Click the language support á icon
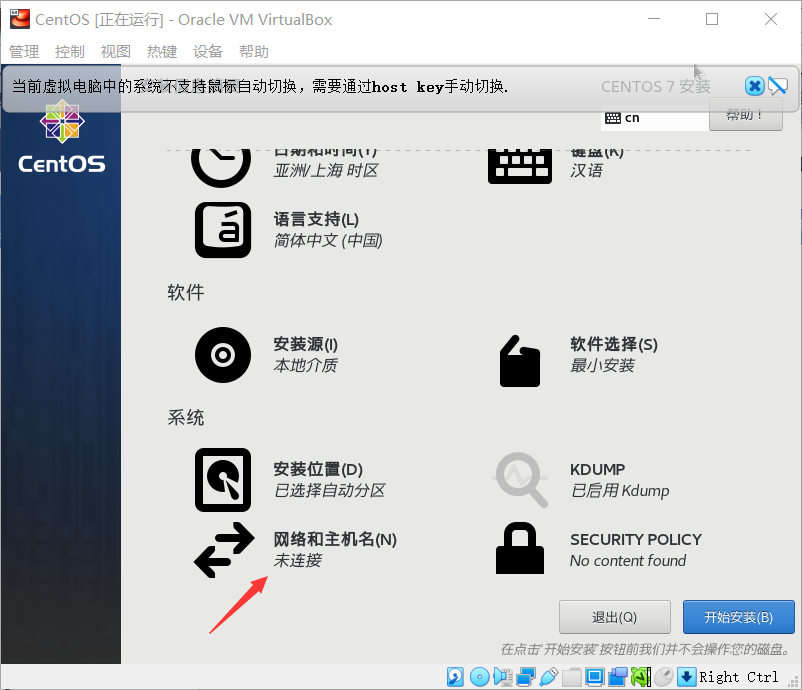Image resolution: width=802 pixels, height=690 pixels. 223,230
